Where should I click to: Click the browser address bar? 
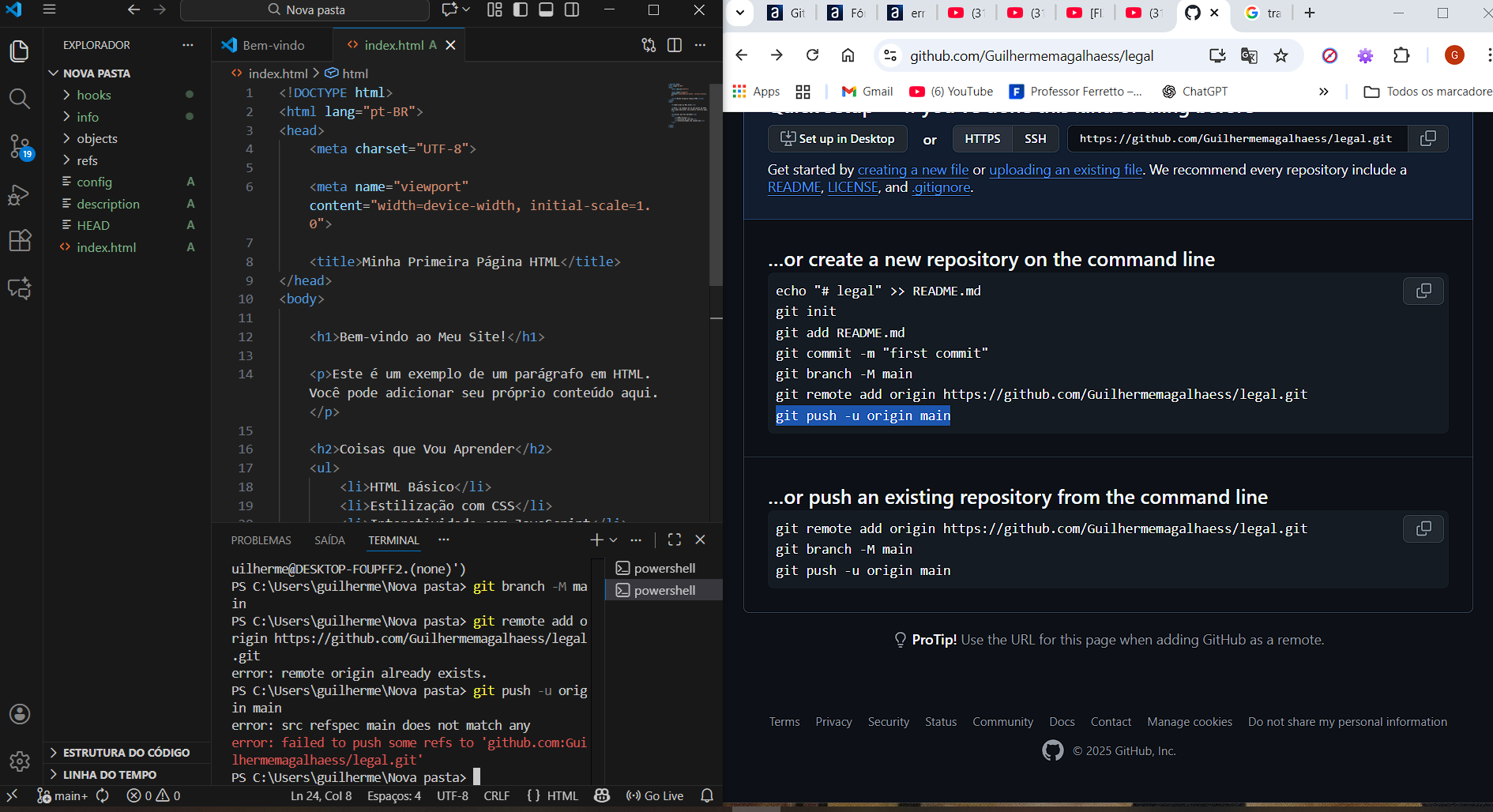pos(1031,55)
